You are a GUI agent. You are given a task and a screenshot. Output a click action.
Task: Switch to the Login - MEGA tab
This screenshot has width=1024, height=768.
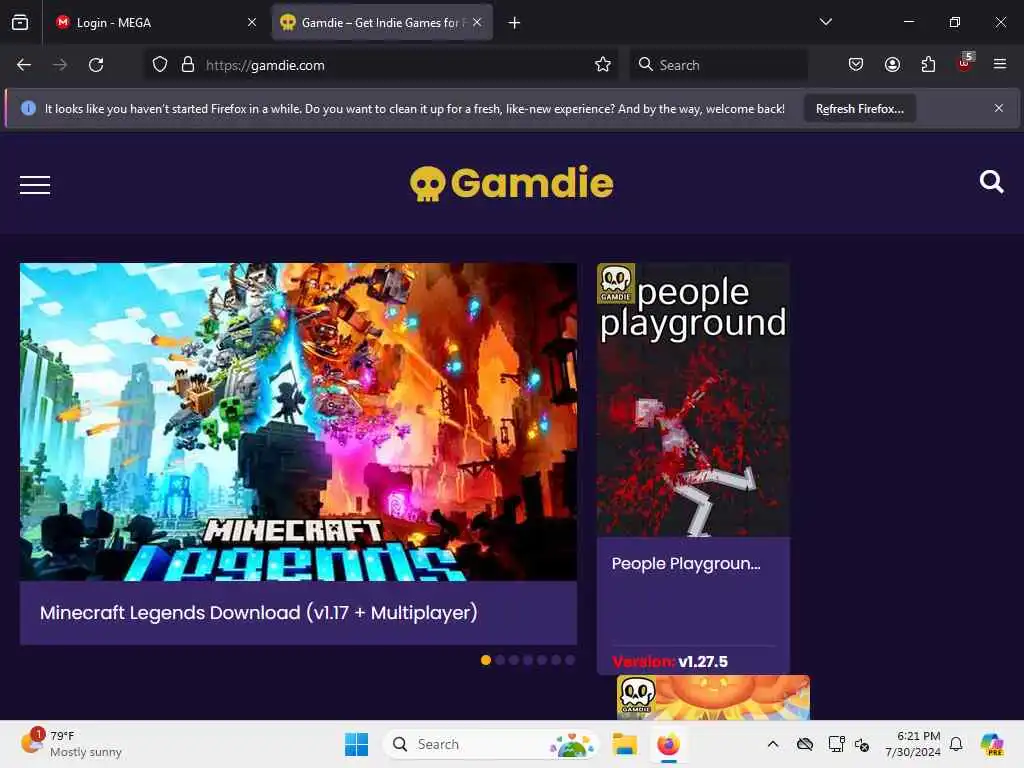click(157, 22)
